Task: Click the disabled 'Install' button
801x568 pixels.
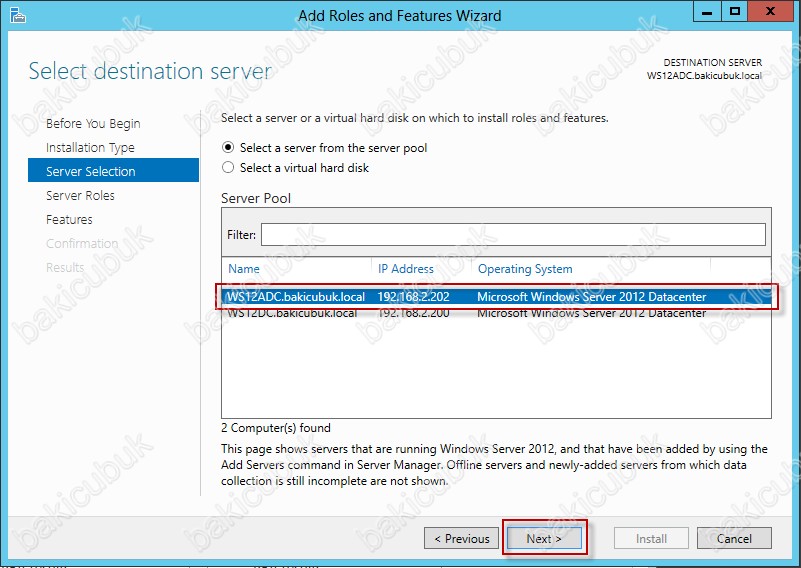Action: [x=651, y=538]
